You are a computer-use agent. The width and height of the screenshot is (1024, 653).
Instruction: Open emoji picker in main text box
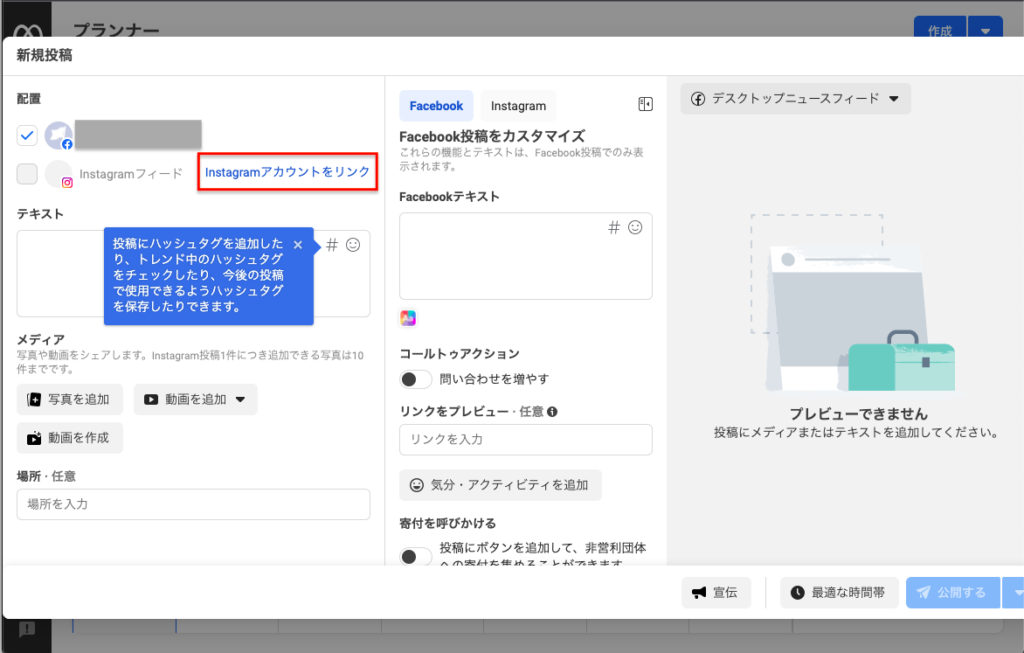(x=353, y=245)
